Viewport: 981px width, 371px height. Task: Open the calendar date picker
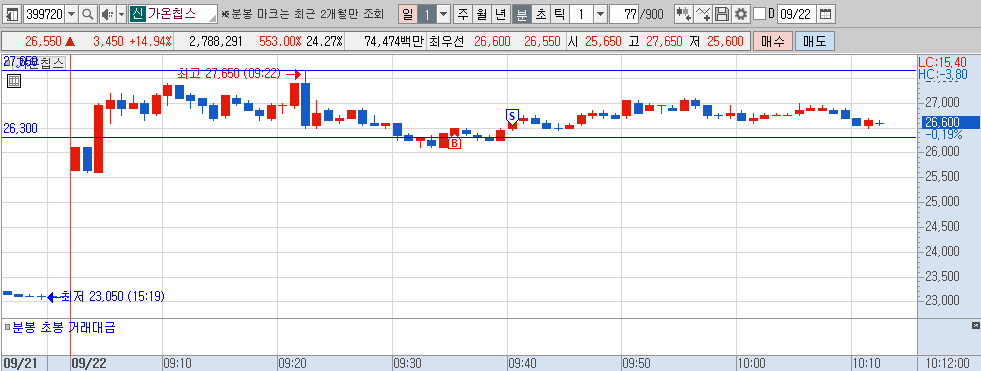[826, 13]
